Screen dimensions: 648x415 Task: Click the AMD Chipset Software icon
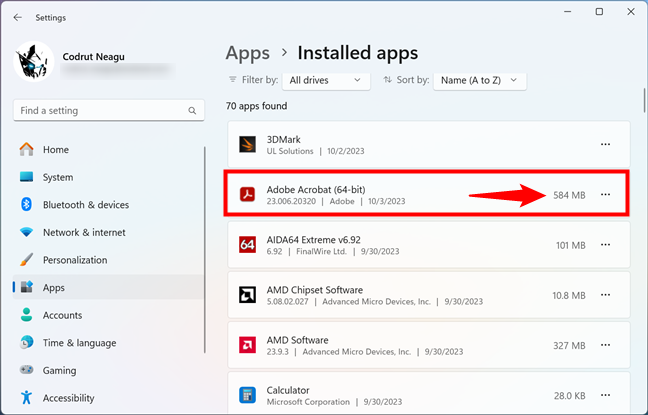[247, 295]
